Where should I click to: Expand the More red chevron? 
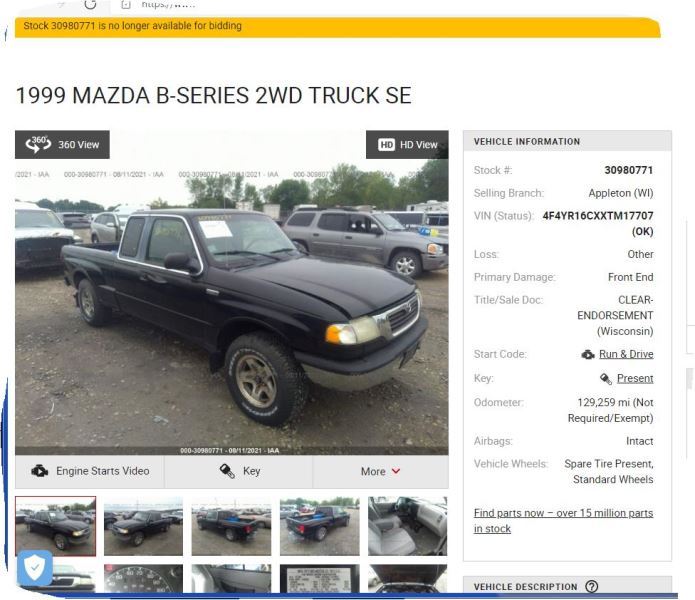(396, 471)
